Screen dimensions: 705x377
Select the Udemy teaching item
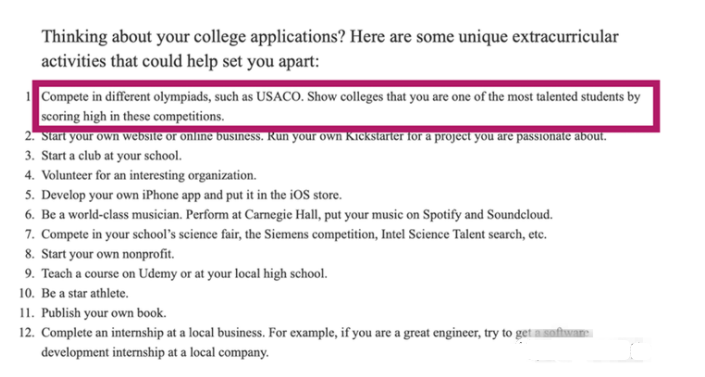(184, 274)
